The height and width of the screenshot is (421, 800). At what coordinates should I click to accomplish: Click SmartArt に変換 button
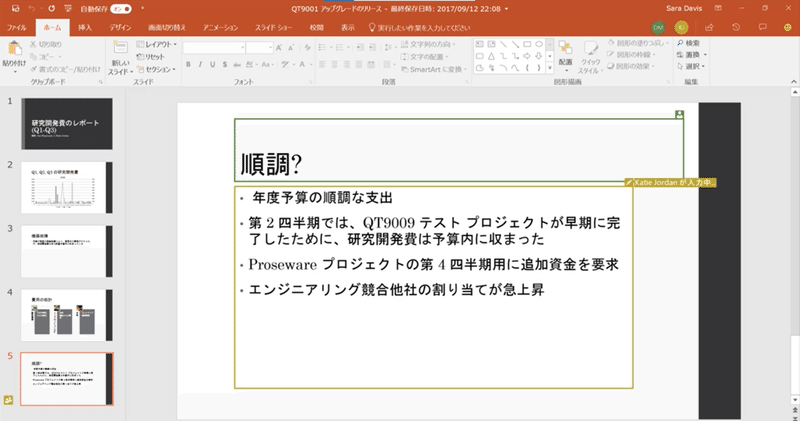434,69
